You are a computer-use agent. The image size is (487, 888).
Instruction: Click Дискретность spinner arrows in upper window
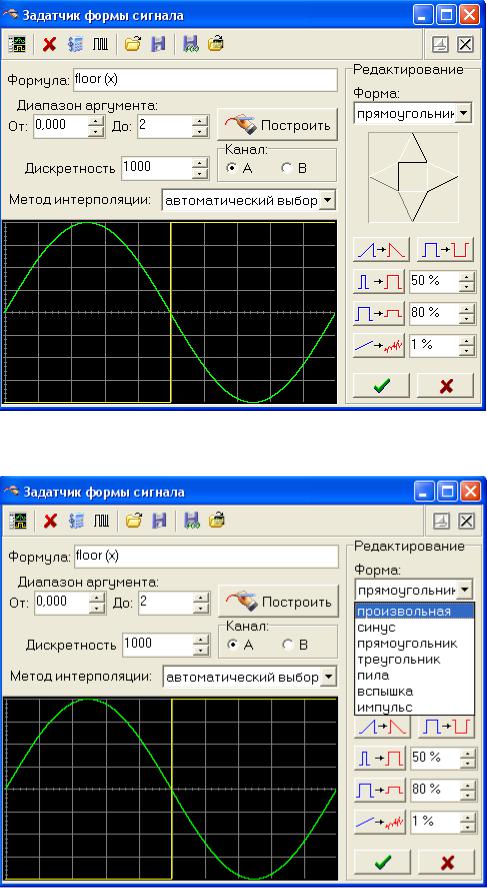201,168
